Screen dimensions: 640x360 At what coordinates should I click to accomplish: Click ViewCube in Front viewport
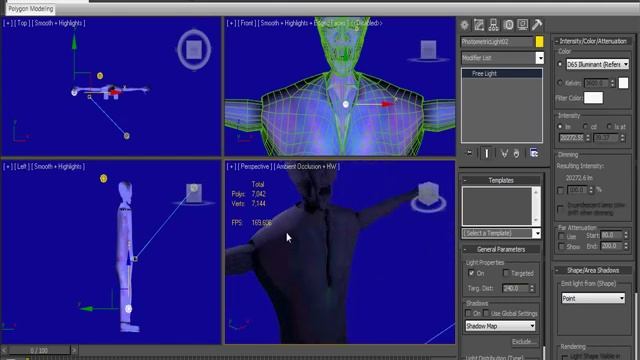pos(428,51)
